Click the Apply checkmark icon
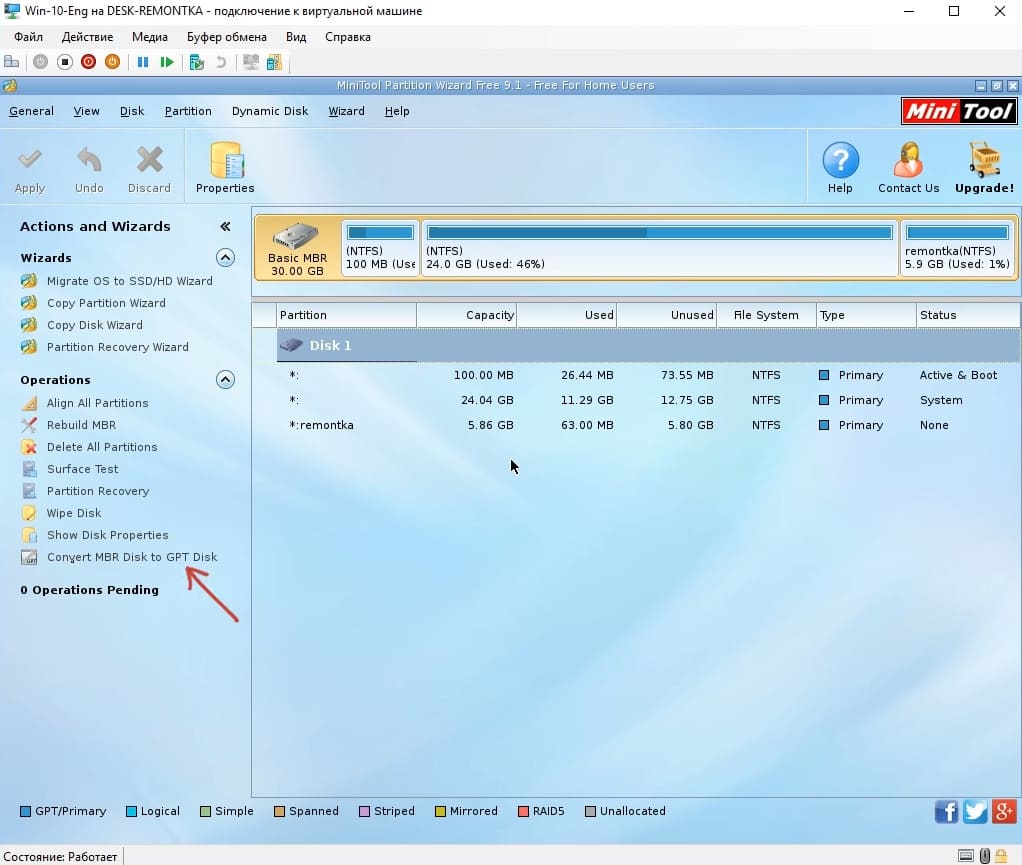1022x865 pixels. click(x=30, y=160)
